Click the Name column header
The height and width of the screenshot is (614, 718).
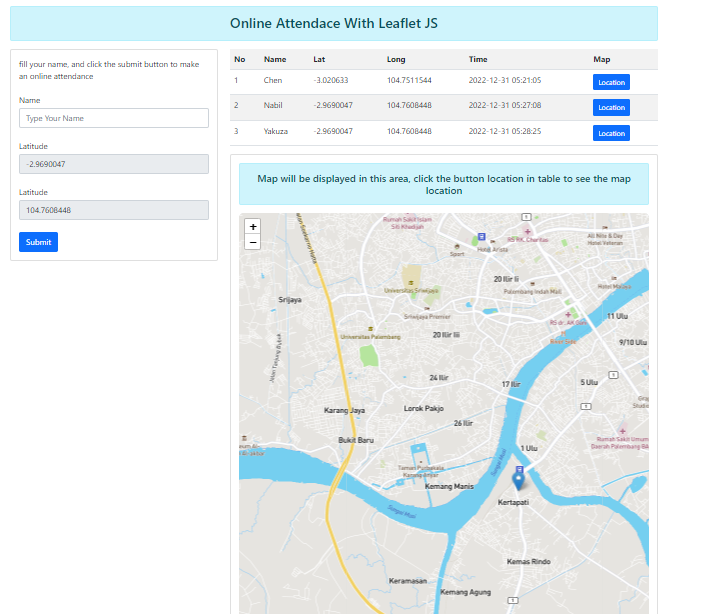[x=275, y=60]
